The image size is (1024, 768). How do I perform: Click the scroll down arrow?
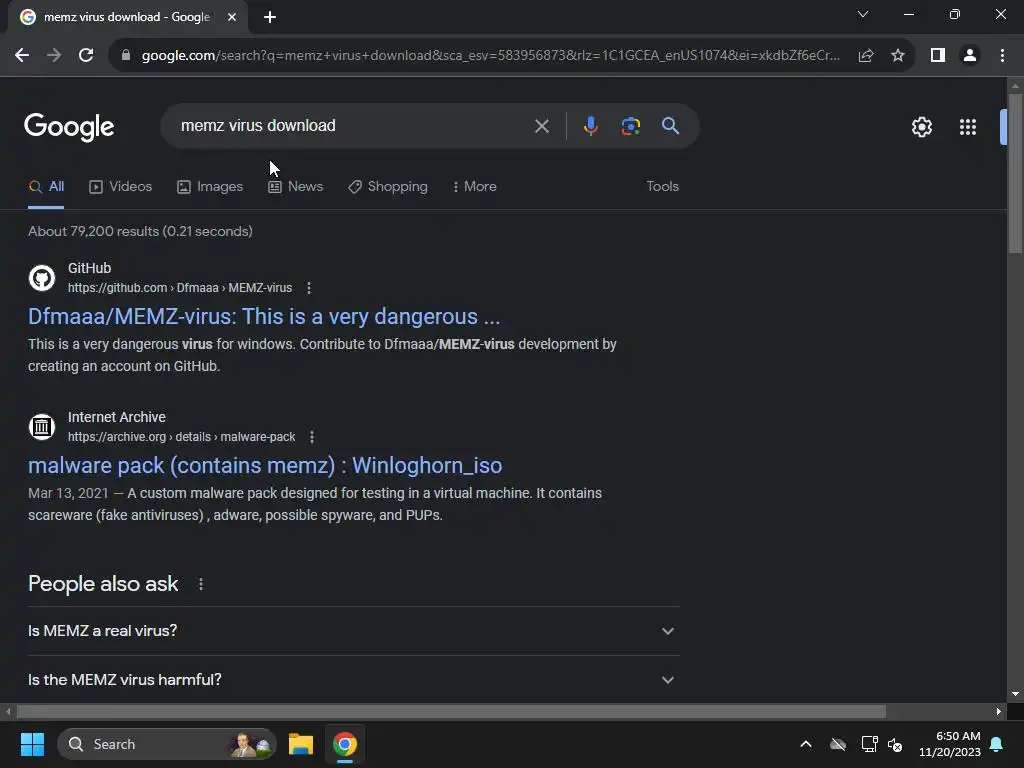pos(1015,694)
